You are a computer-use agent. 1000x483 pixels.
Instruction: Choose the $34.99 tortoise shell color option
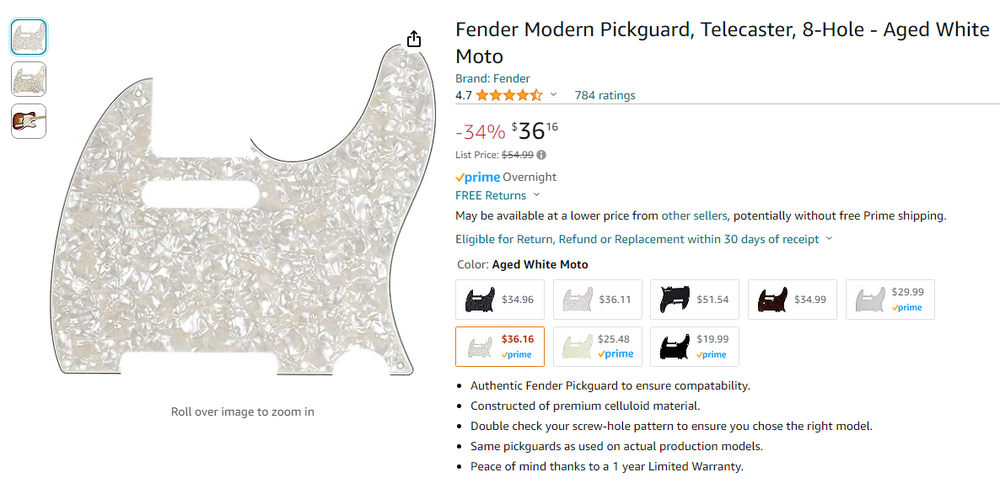(x=791, y=299)
